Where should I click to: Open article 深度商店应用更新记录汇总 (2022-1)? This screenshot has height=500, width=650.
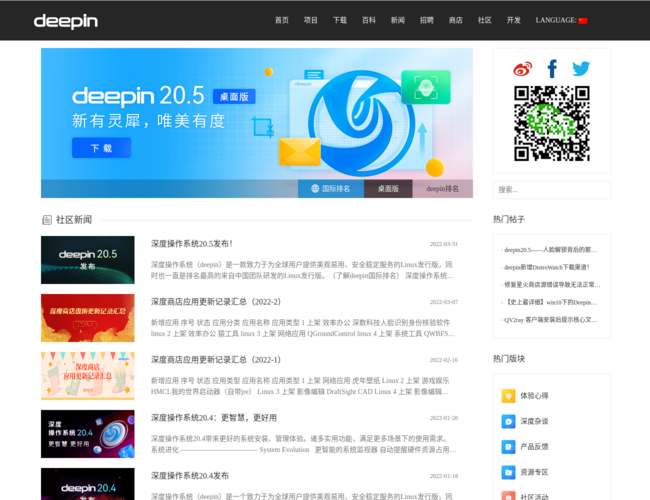(x=216, y=360)
